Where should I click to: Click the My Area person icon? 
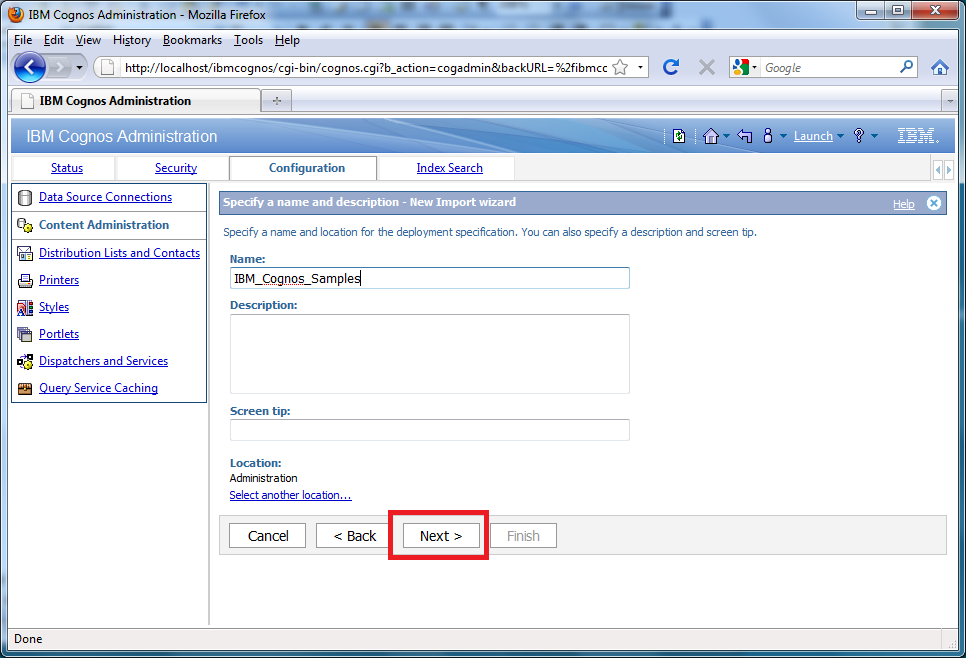[x=768, y=136]
